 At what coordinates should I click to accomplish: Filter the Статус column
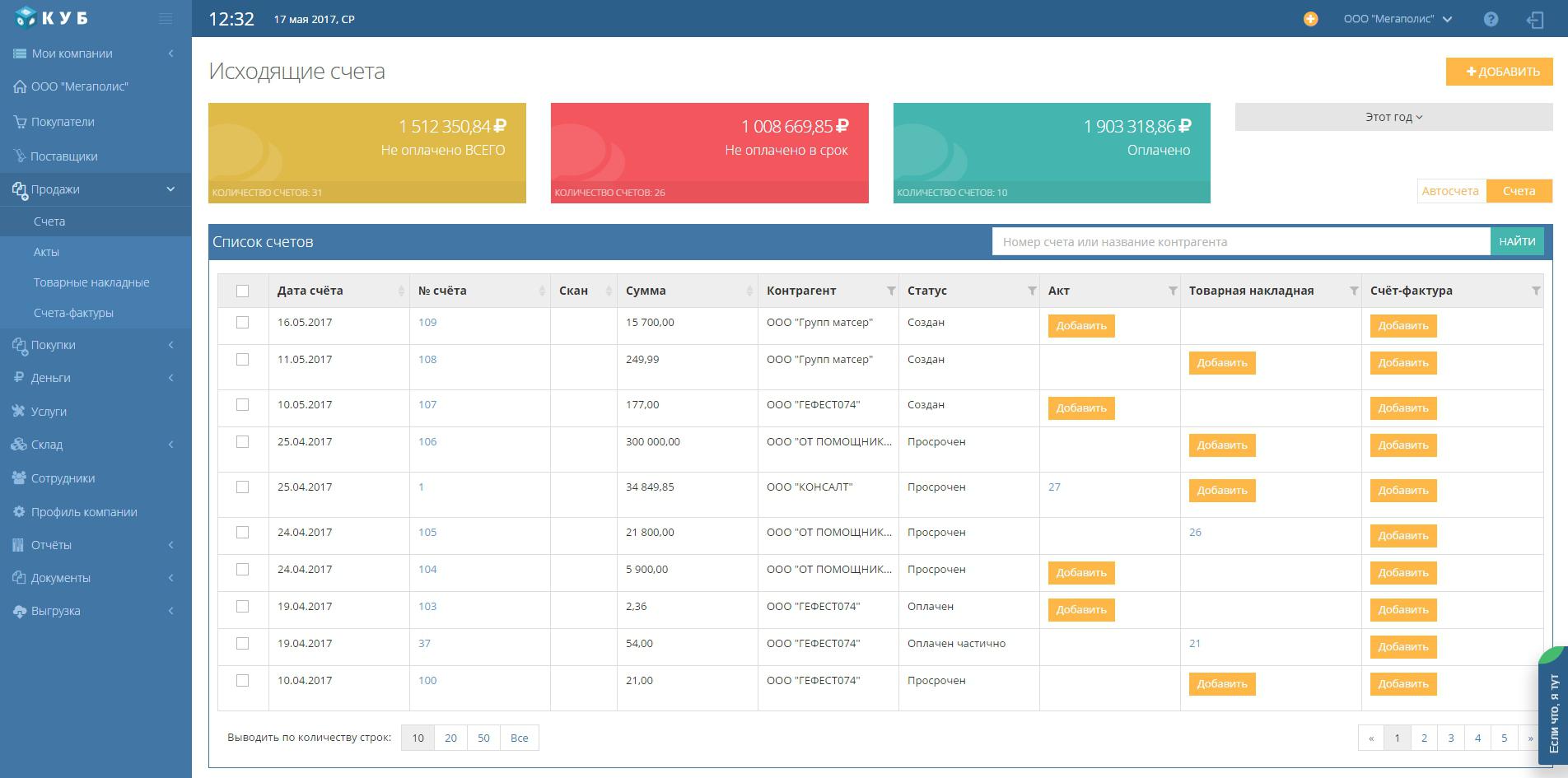(1032, 291)
